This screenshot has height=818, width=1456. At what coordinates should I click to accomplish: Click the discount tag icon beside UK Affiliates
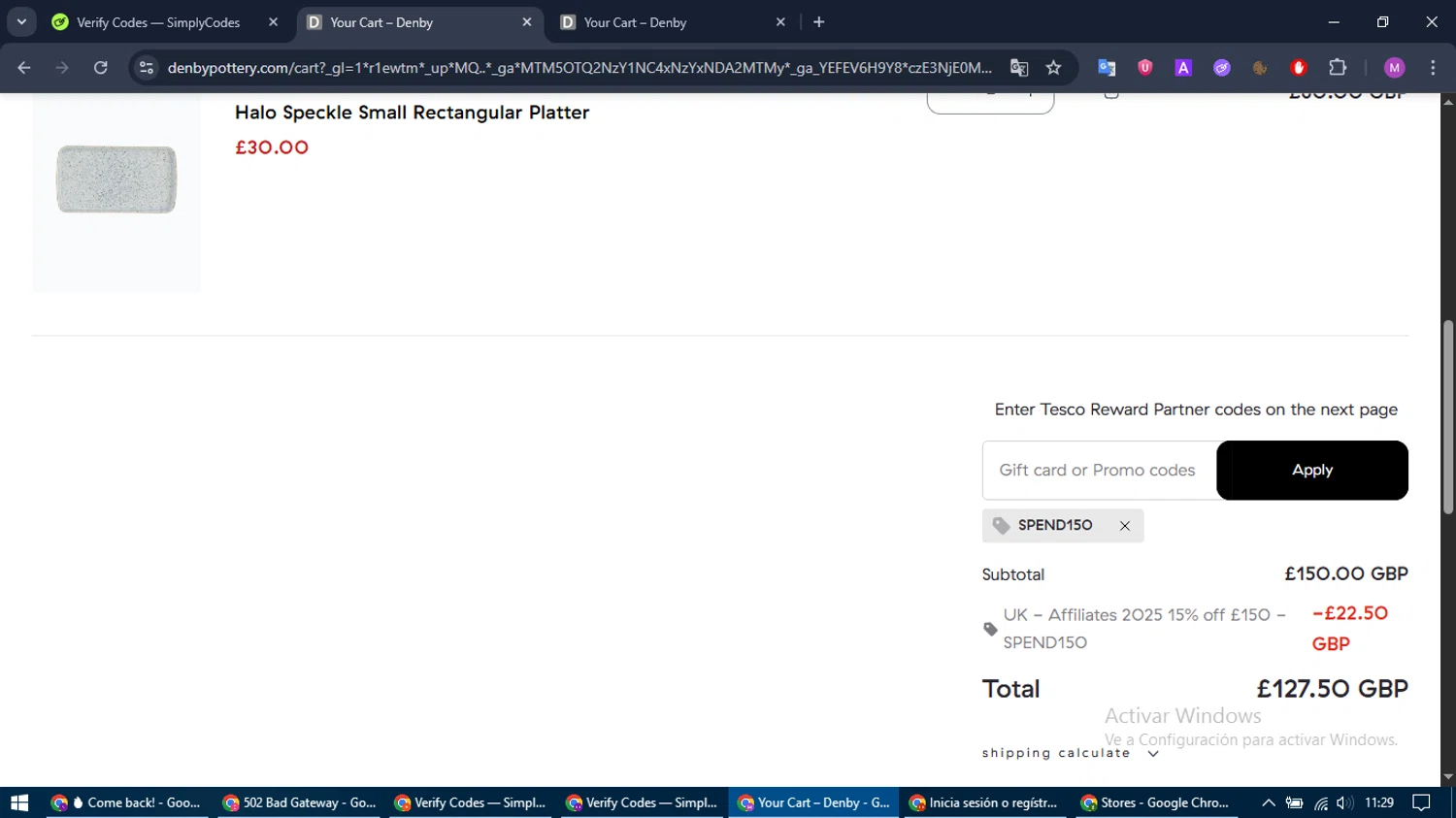pyautogui.click(x=990, y=629)
